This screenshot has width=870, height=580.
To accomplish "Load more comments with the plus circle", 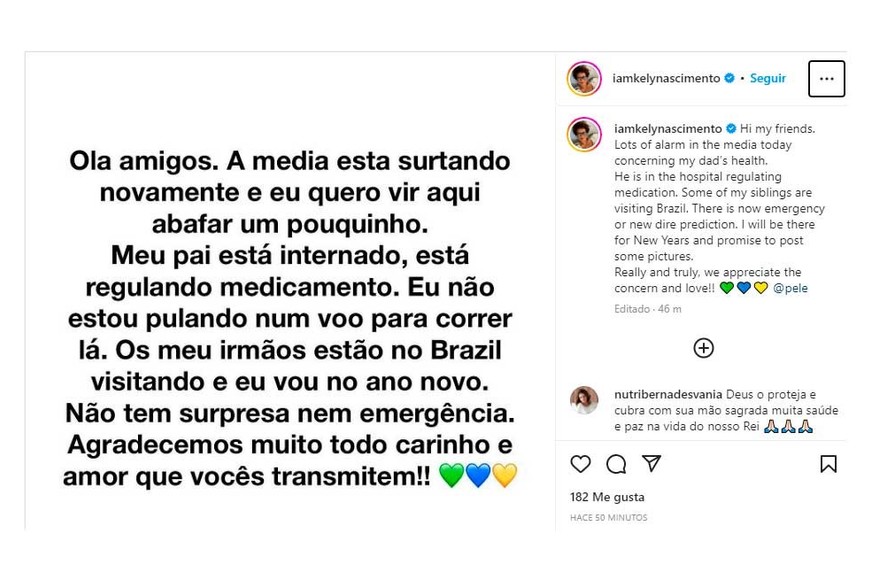I will [704, 348].
